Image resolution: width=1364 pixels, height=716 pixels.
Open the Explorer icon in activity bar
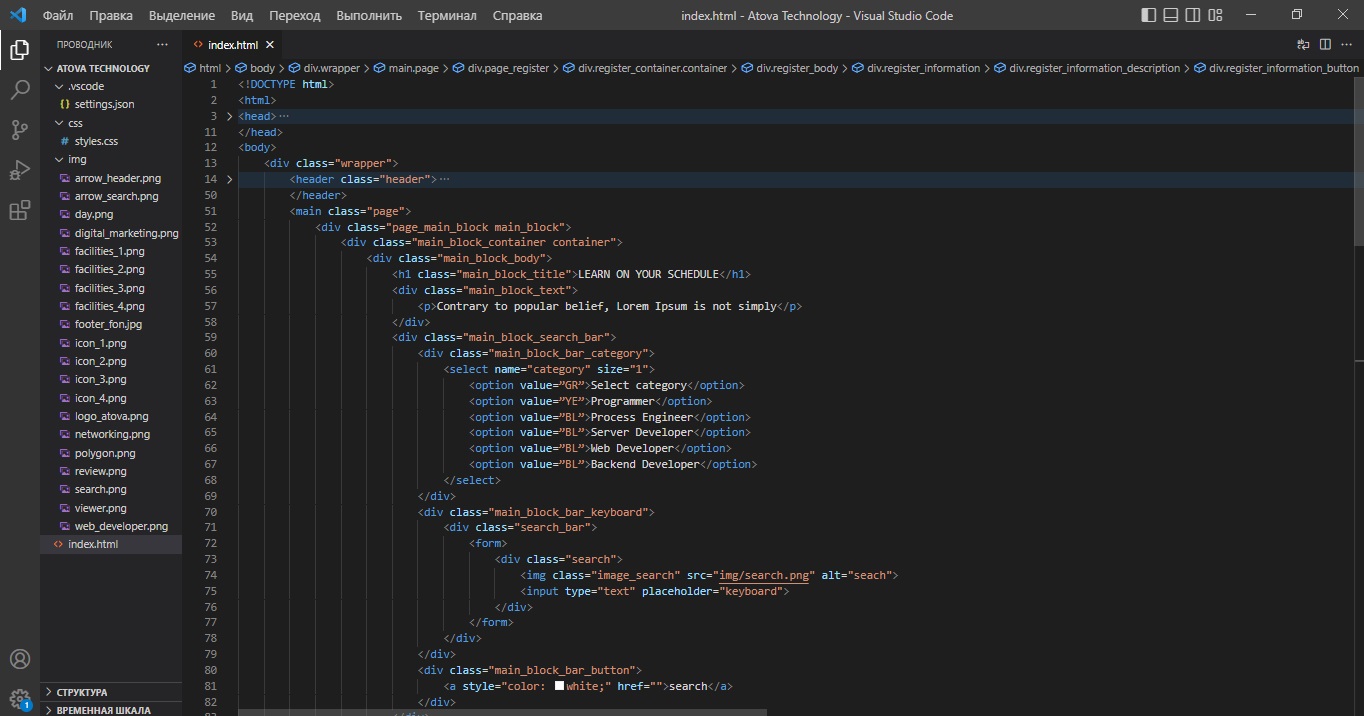click(19, 50)
